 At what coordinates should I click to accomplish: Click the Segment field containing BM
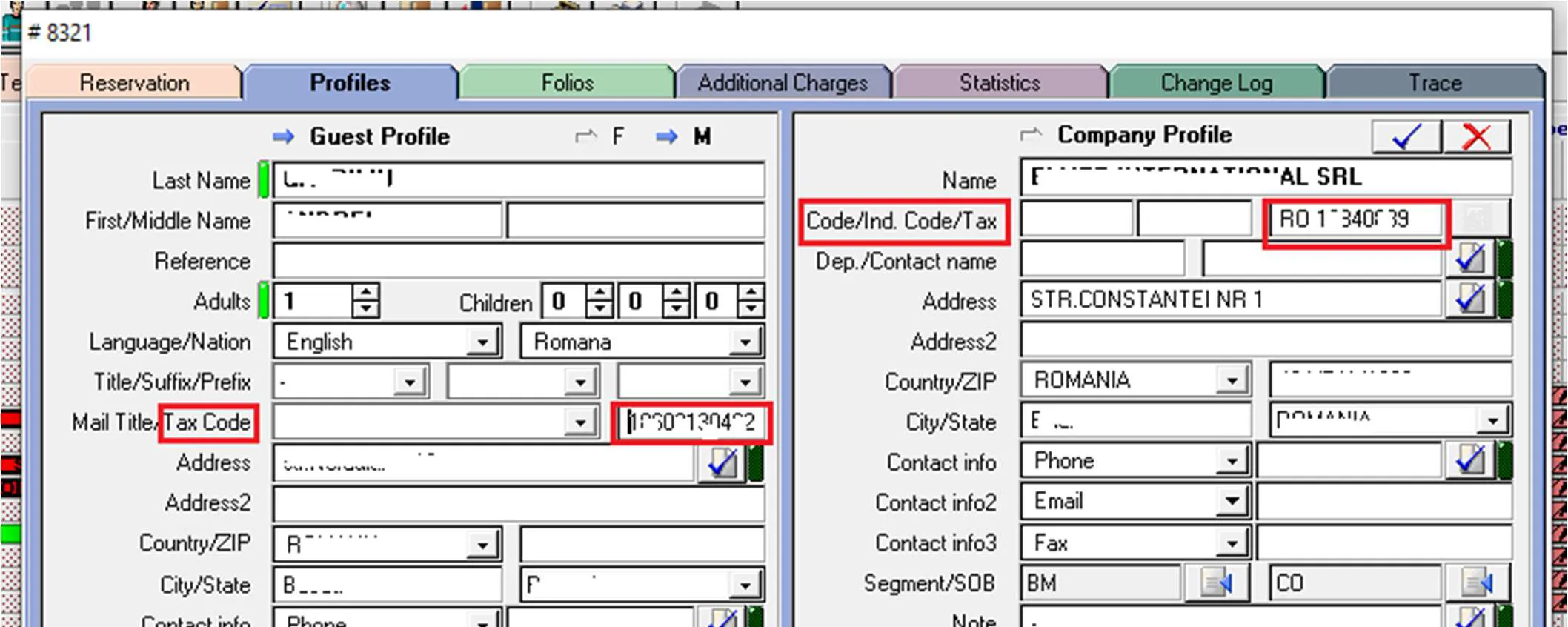coord(1100,583)
